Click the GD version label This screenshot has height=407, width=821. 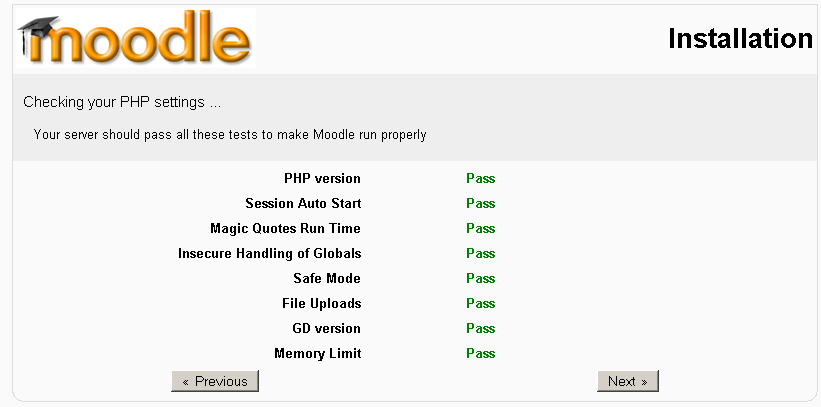point(324,329)
